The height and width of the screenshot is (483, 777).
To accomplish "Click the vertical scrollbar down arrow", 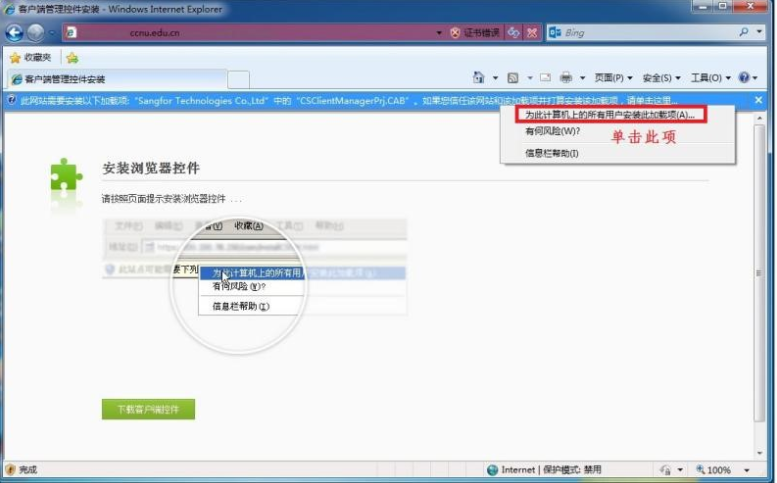I will 759,453.
